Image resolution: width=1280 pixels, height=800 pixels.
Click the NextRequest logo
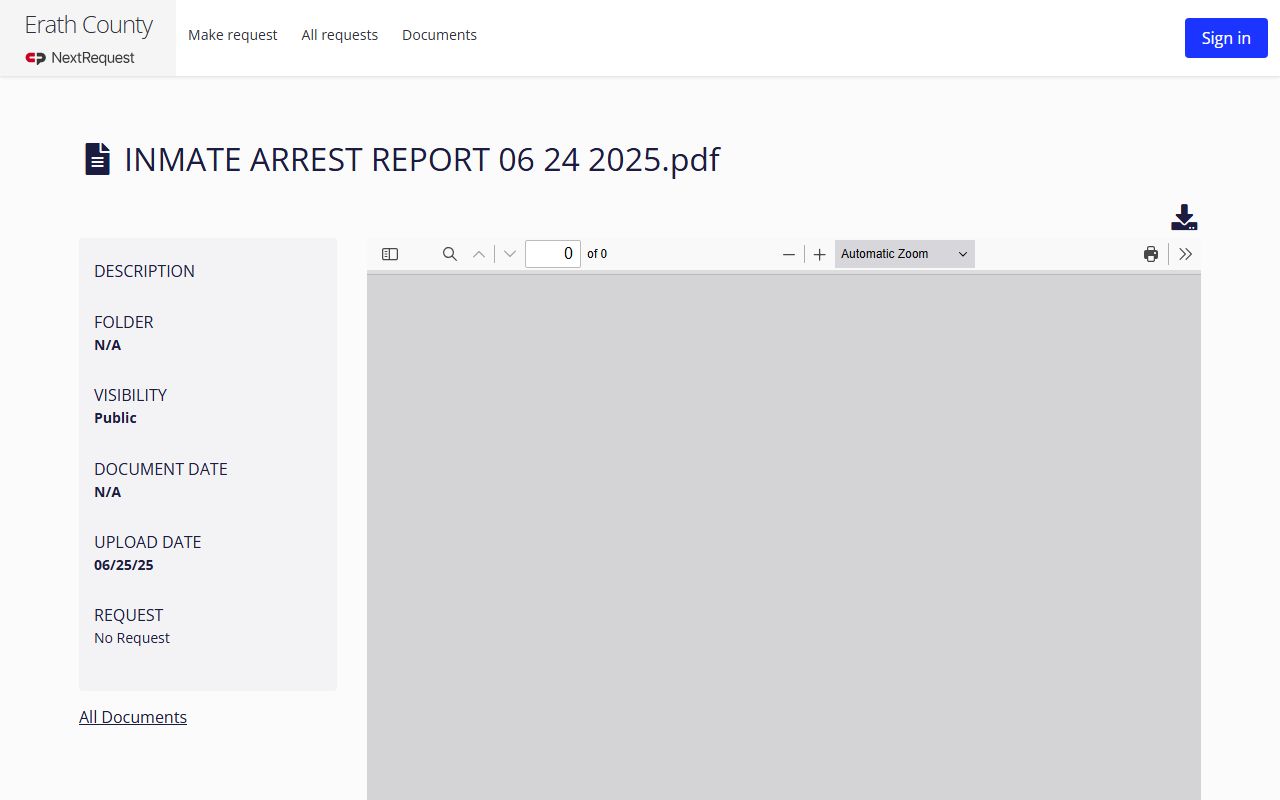pyautogui.click(x=80, y=58)
